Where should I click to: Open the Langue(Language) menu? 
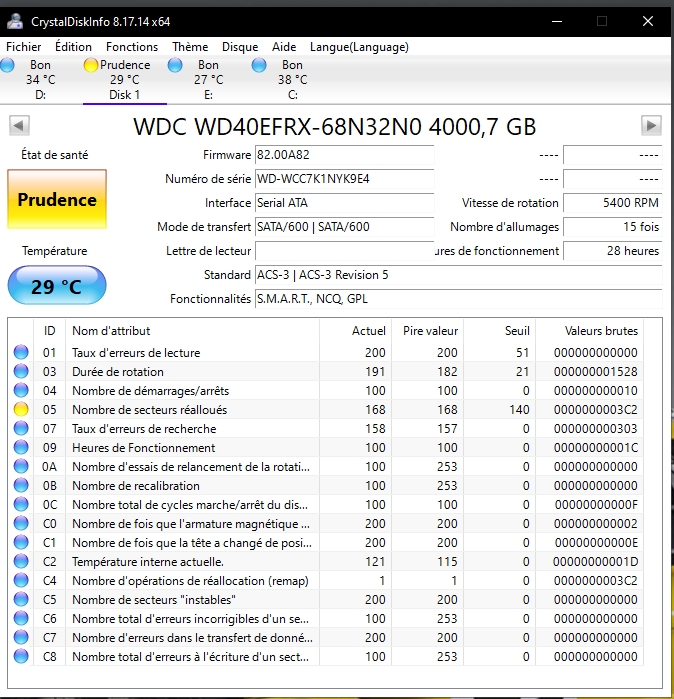pos(359,47)
